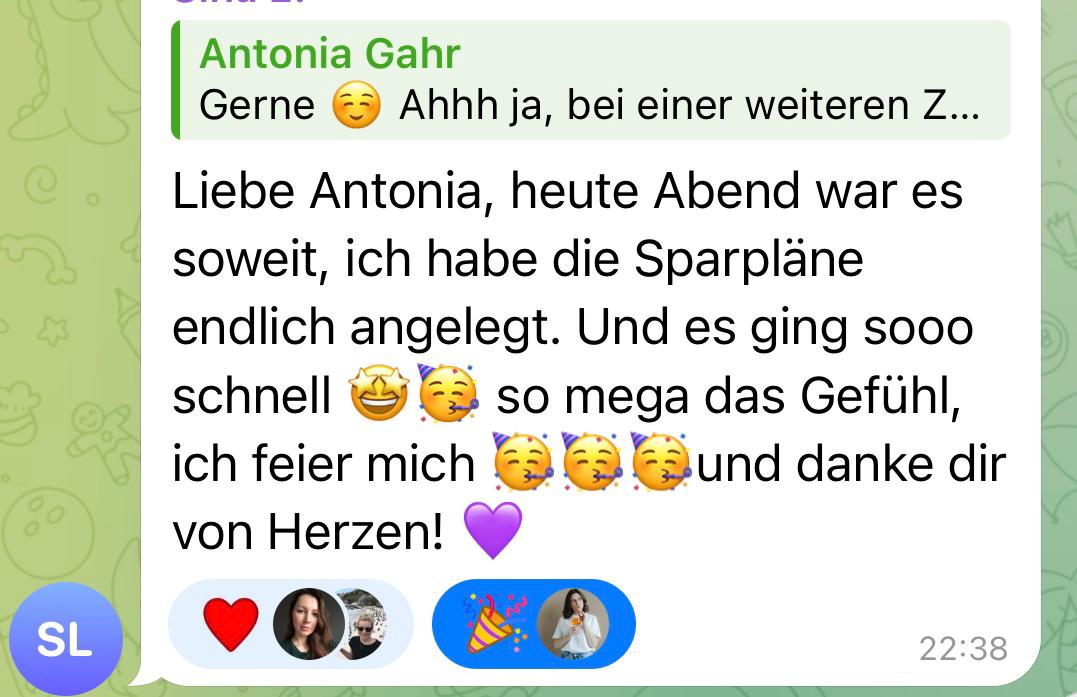This screenshot has height=697, width=1077.
Task: Click middle party face emoji of the three
Action: [592, 461]
